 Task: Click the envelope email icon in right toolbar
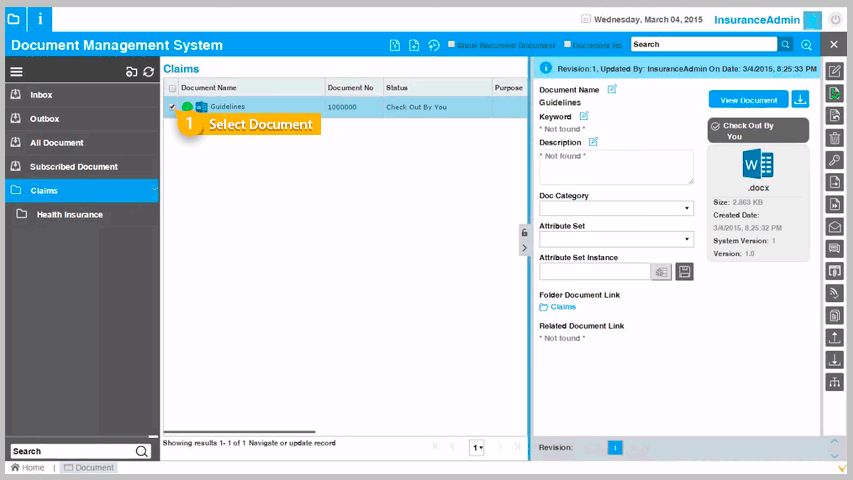click(835, 226)
